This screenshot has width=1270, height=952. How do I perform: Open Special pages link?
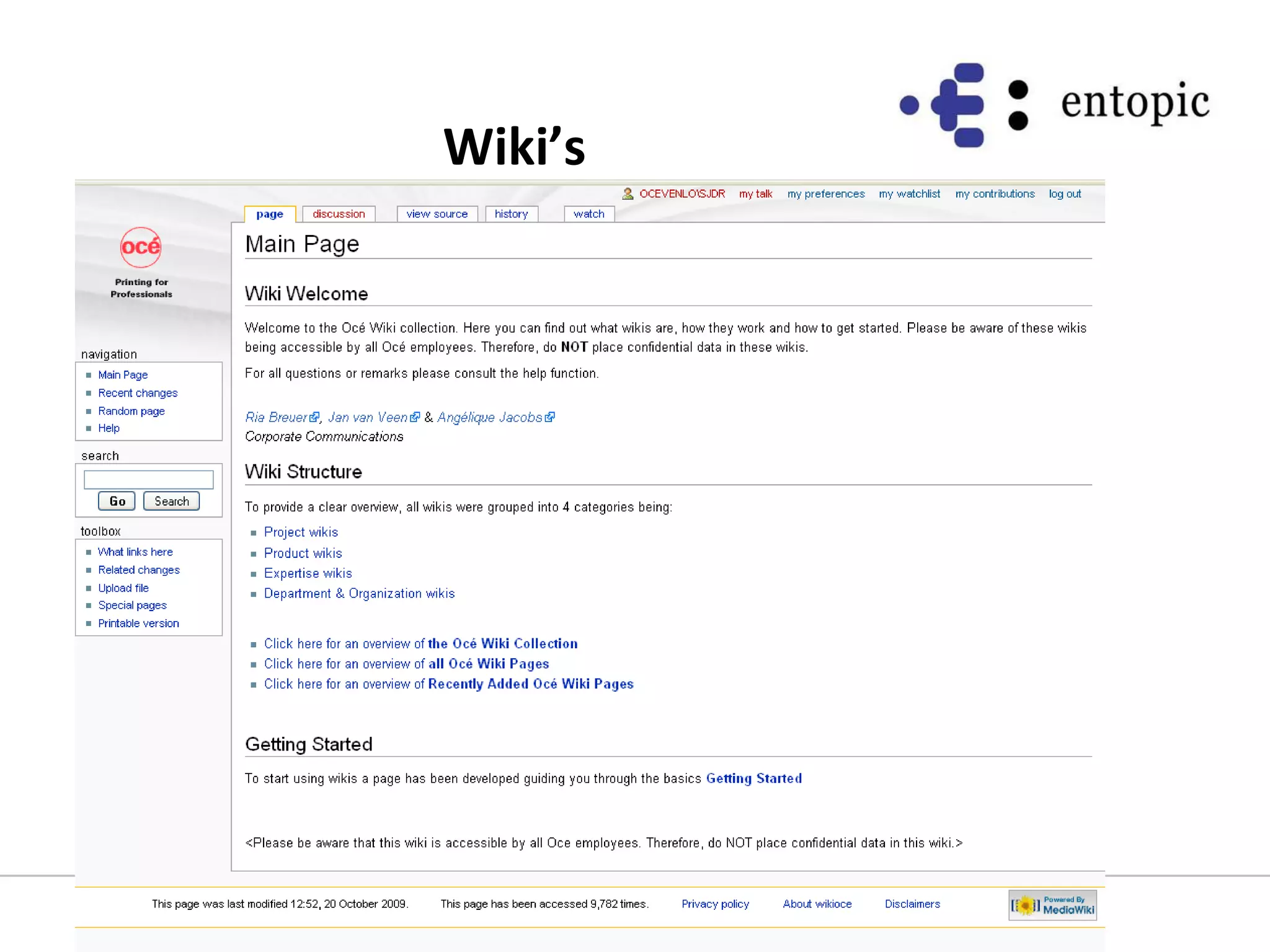(x=132, y=606)
